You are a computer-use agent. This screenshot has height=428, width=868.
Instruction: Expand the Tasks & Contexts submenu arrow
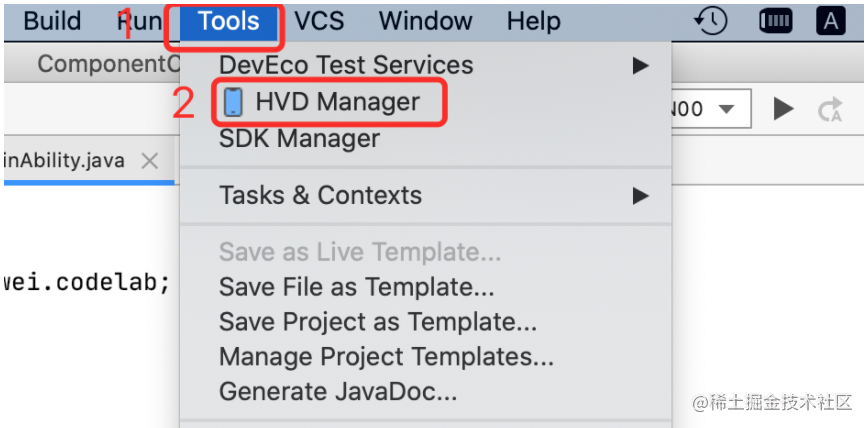click(x=640, y=195)
